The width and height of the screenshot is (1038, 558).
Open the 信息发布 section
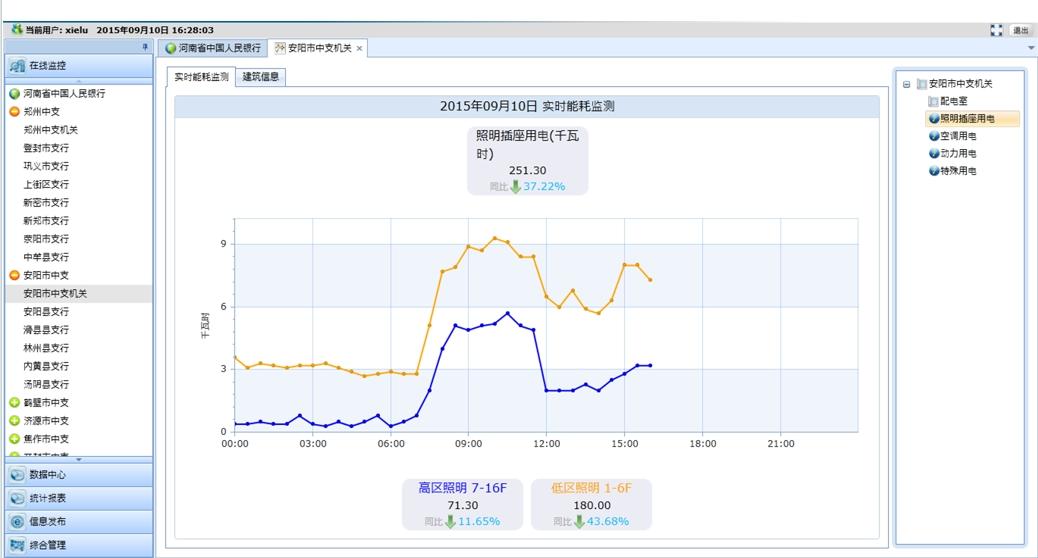[47, 521]
